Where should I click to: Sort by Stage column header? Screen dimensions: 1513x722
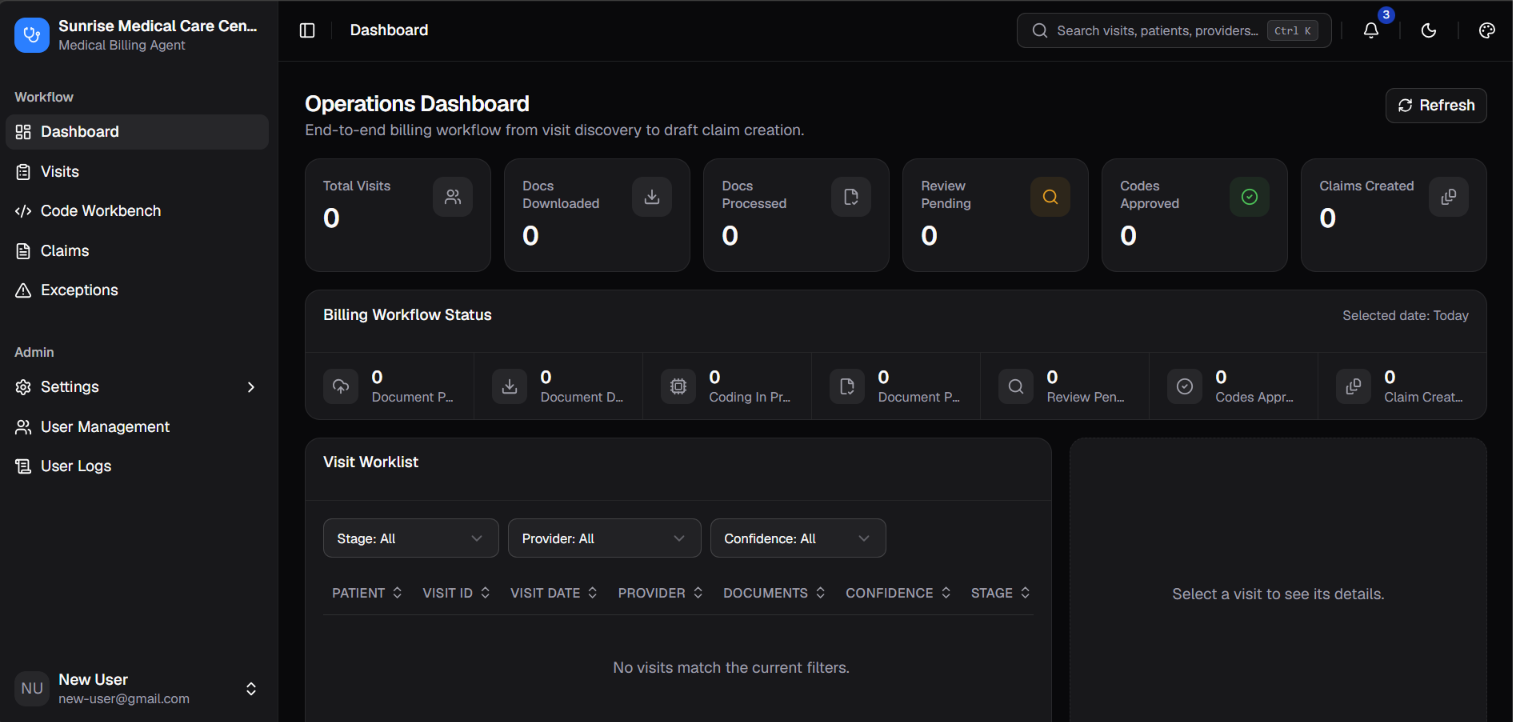pos(1001,593)
